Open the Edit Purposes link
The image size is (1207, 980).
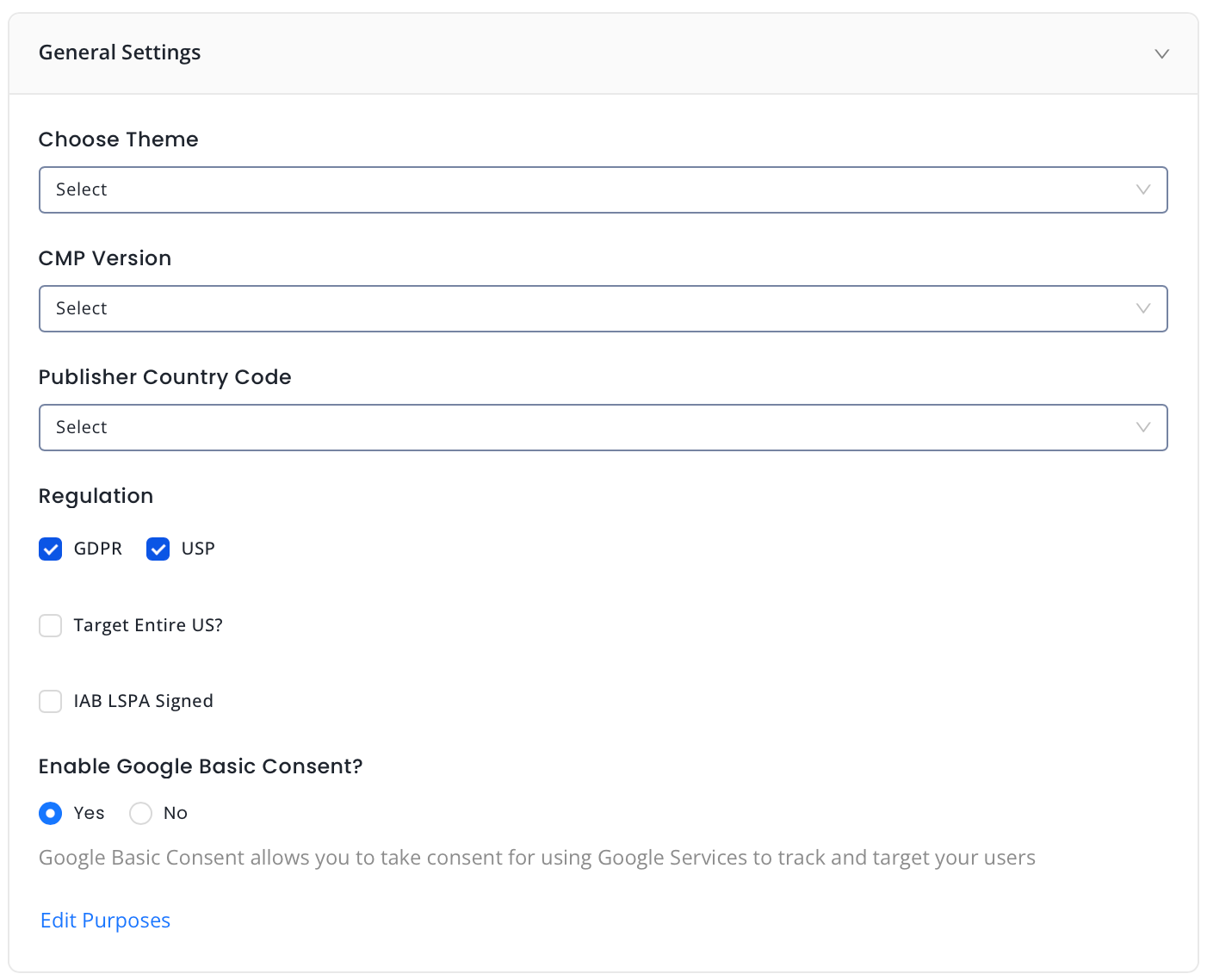click(x=105, y=921)
